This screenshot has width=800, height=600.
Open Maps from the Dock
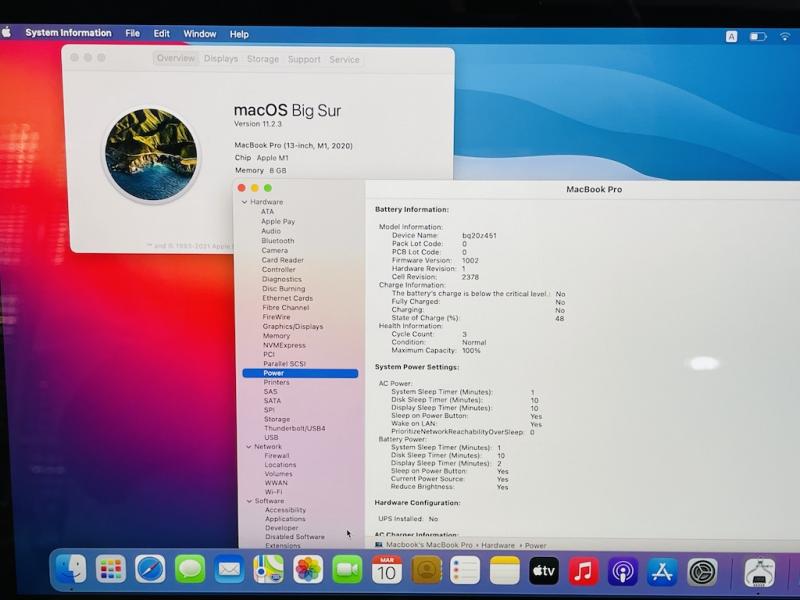(269, 569)
